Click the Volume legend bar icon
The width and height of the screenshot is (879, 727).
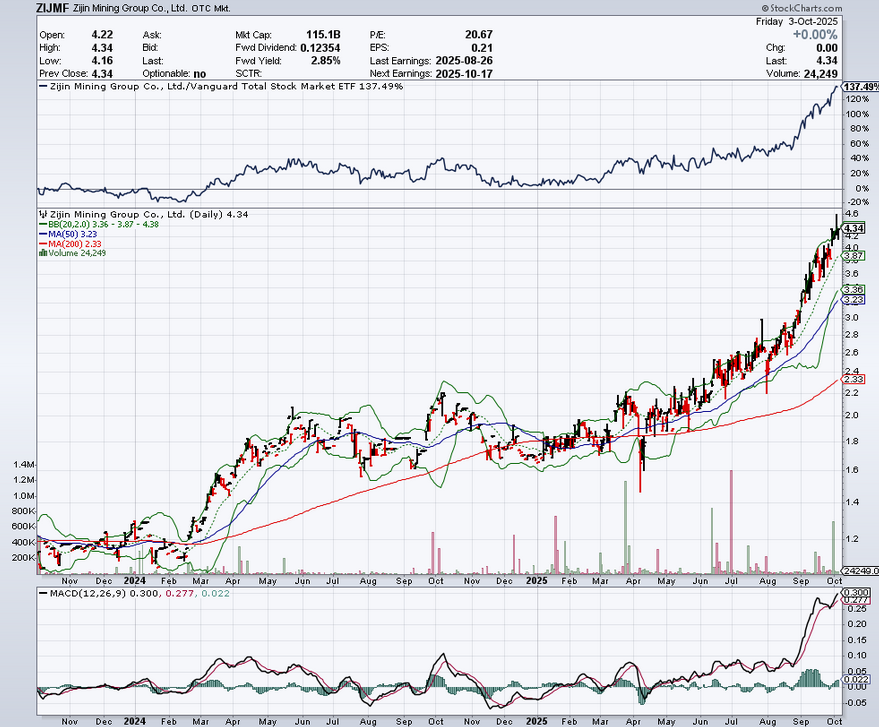(x=41, y=254)
